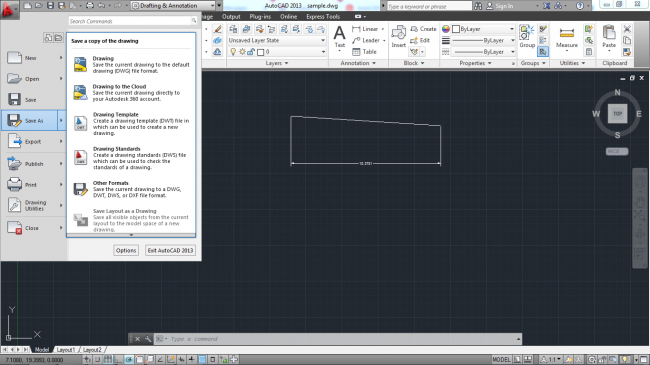The width and height of the screenshot is (650, 365).
Task: Click the Recent Documents icon in application menu
Action: tap(48, 38)
